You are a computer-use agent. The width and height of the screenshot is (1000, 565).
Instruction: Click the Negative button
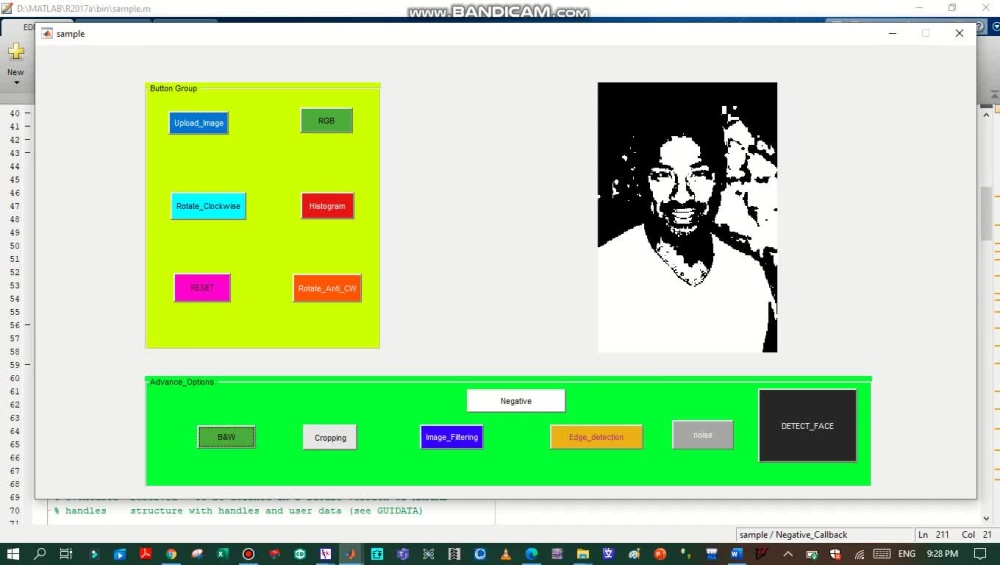pos(516,401)
